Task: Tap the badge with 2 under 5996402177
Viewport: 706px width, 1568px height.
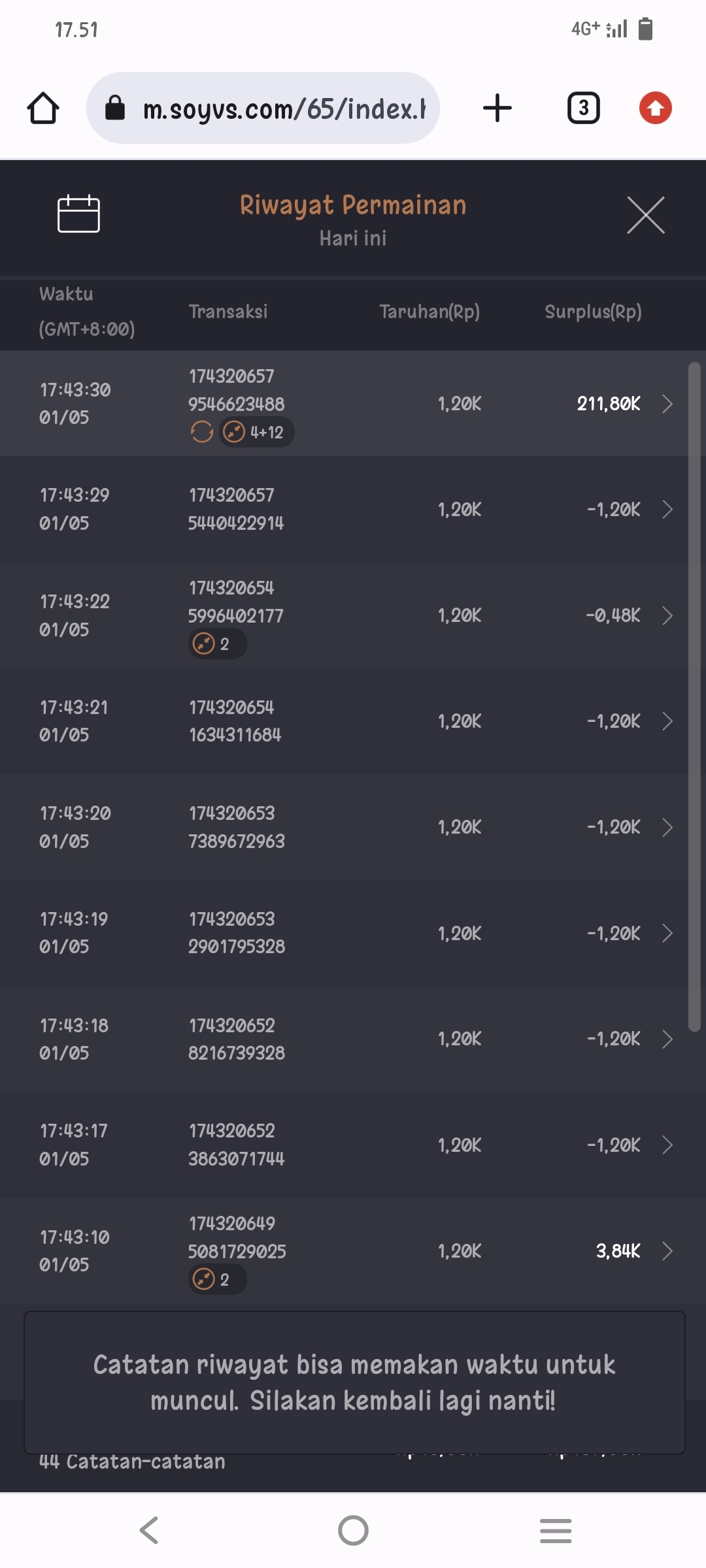Action: [x=217, y=644]
